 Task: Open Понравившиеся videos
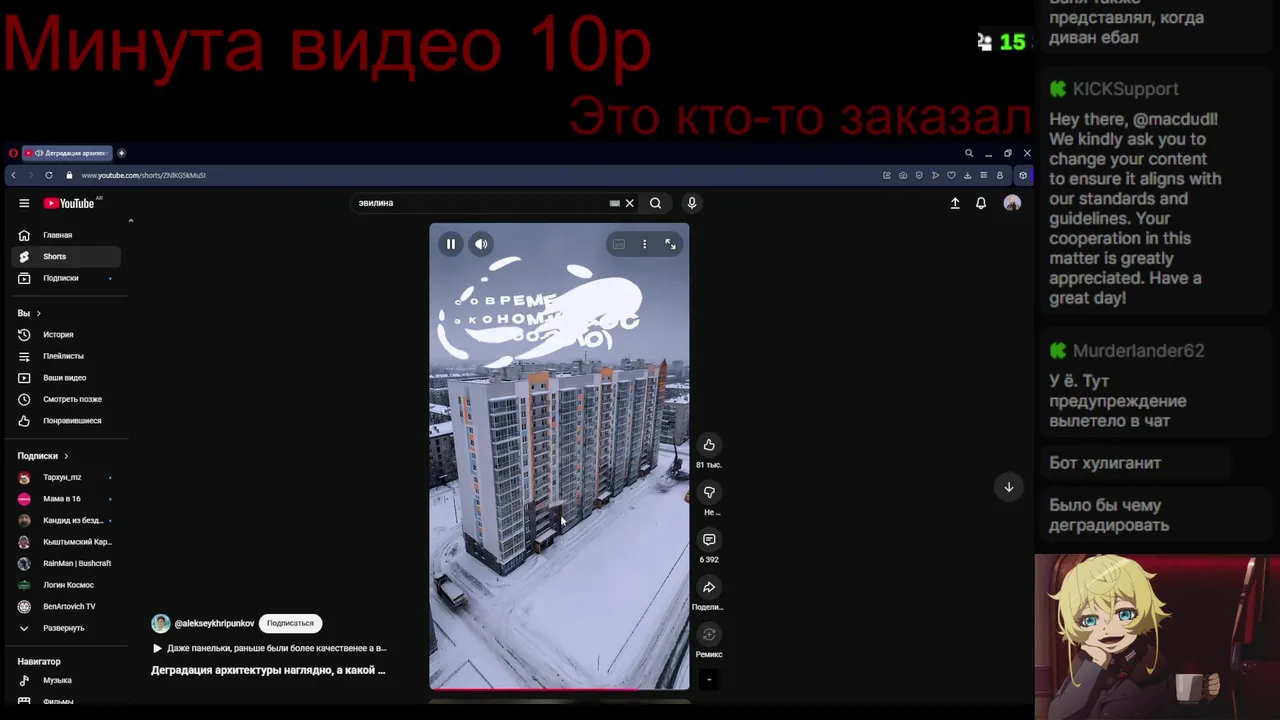(x=66, y=421)
